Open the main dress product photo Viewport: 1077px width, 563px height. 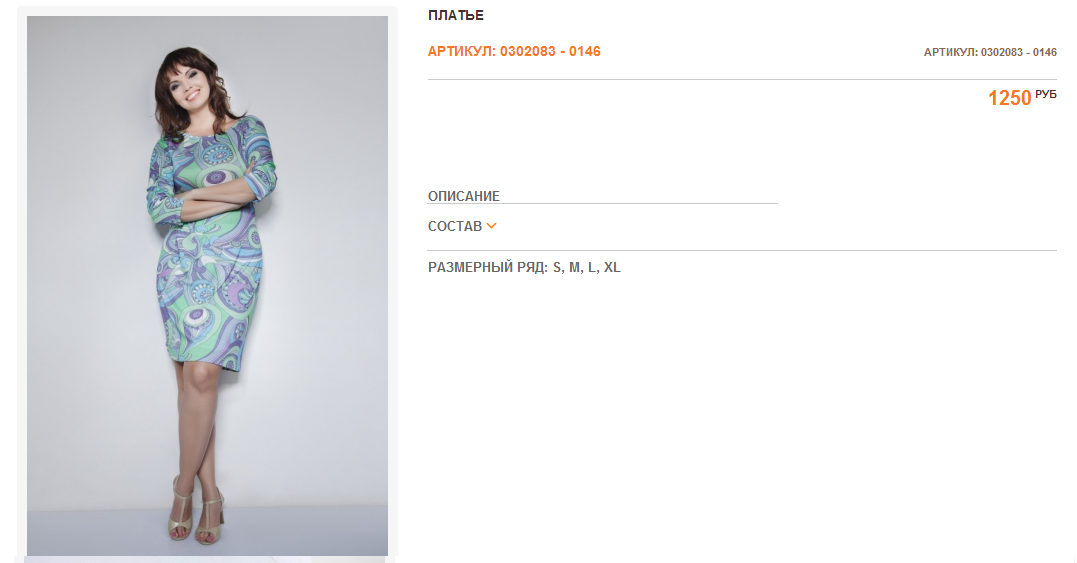pyautogui.click(x=207, y=286)
